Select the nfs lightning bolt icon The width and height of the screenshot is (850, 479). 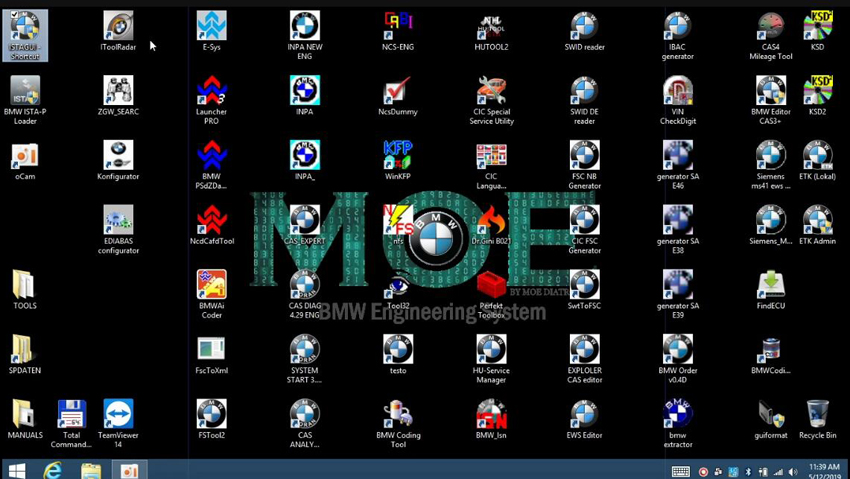(x=398, y=225)
